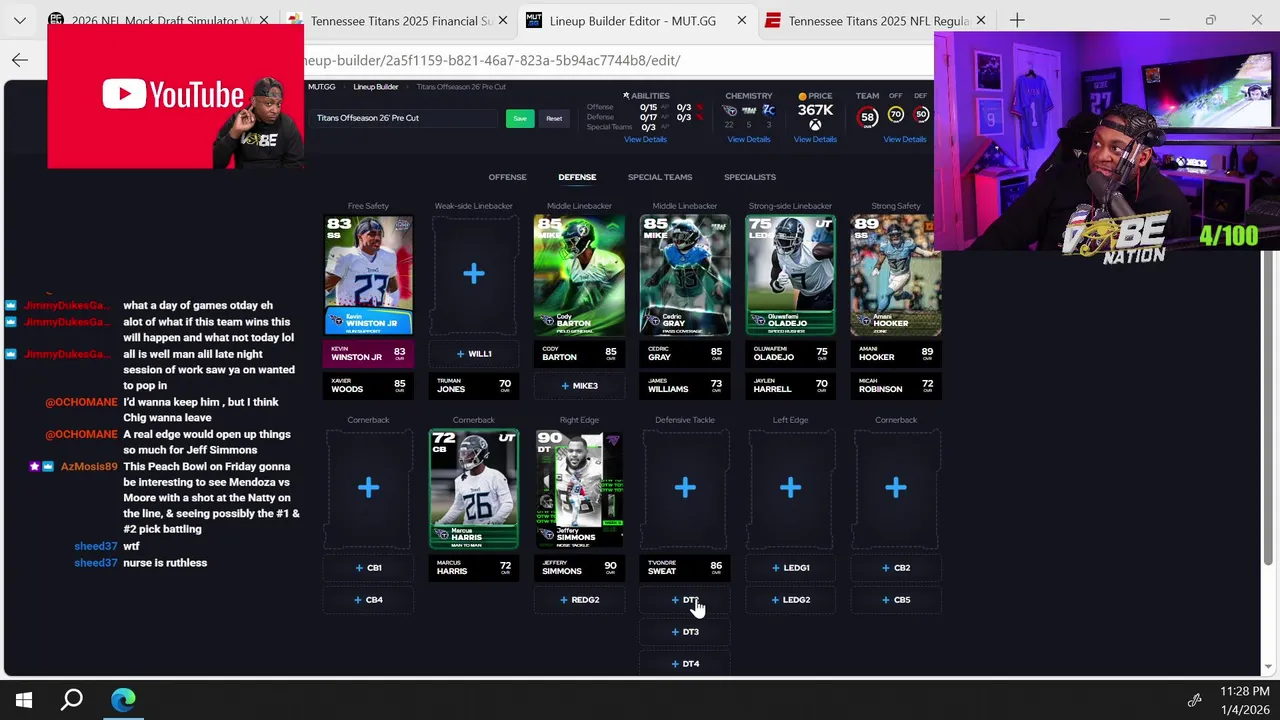The image size is (1280, 720).
Task: Open Microsoft Edge from the taskbar
Action: coord(123,700)
